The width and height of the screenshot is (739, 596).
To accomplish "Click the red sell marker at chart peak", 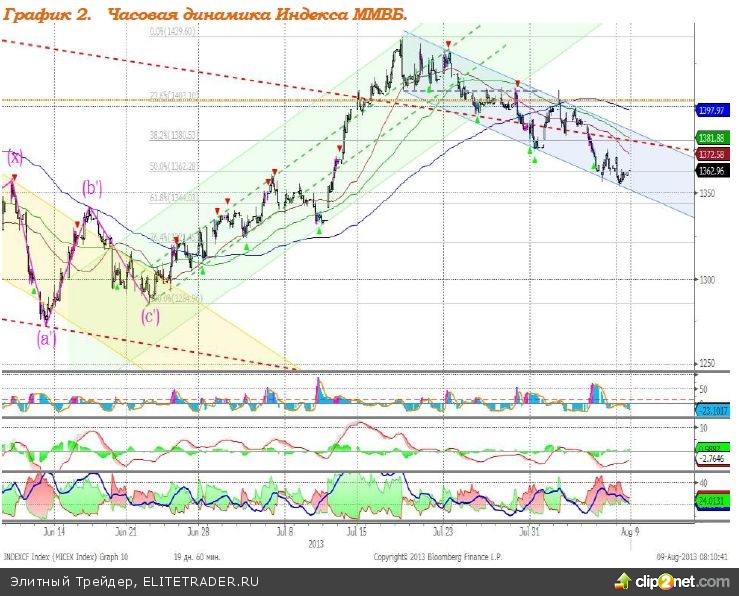I will (448, 44).
